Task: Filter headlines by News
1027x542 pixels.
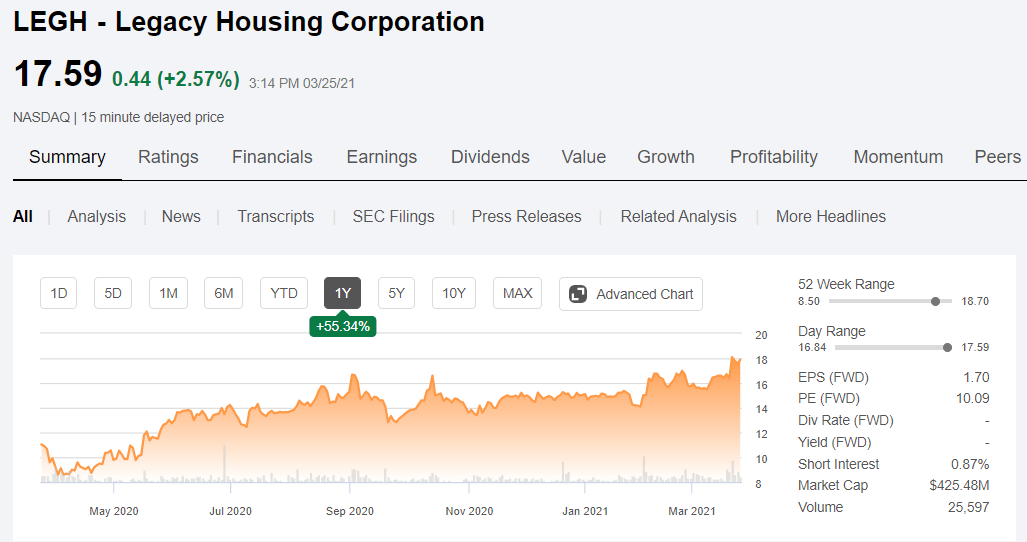Action: [181, 217]
